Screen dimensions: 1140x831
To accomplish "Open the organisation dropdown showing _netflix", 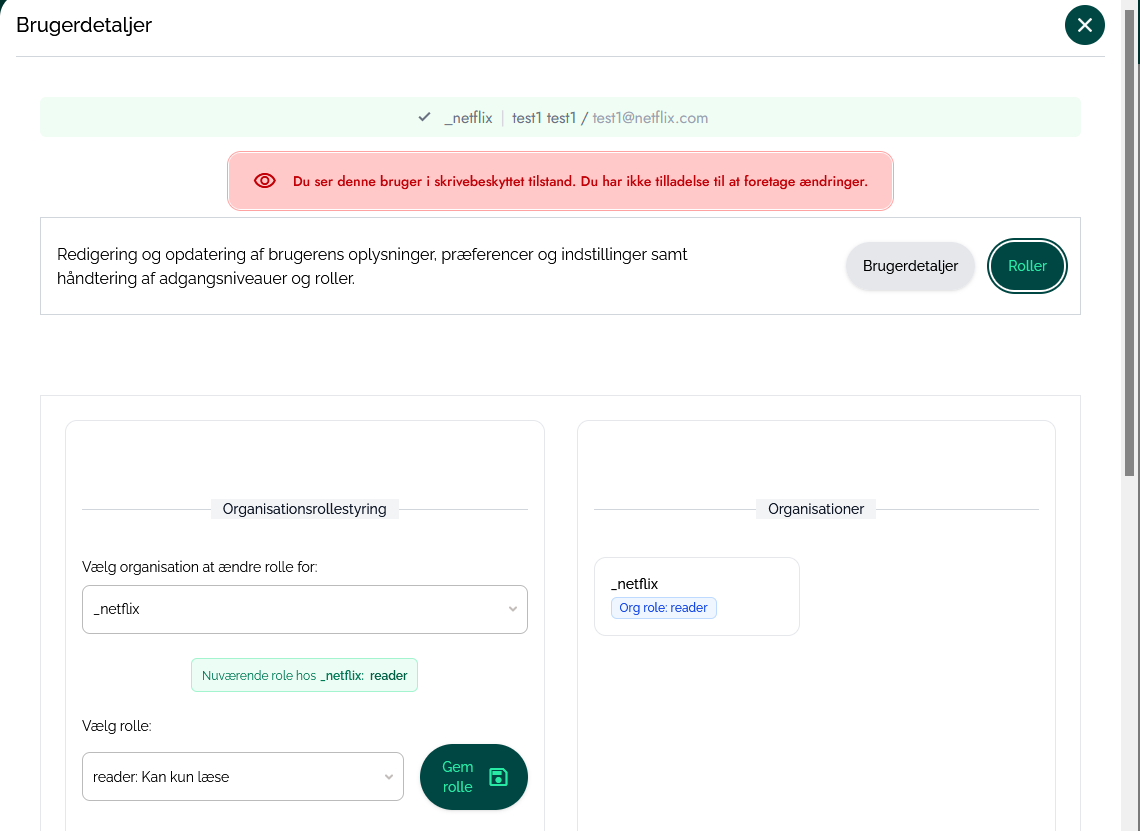I will click(x=305, y=609).
